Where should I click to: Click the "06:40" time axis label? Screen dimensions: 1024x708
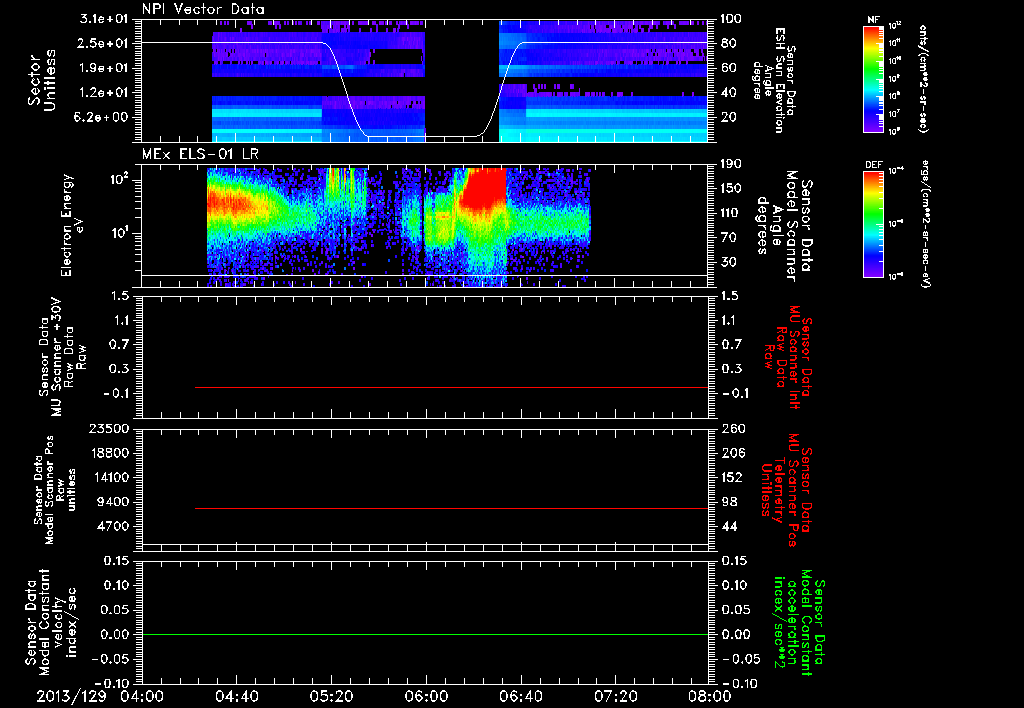pyautogui.click(x=520, y=696)
